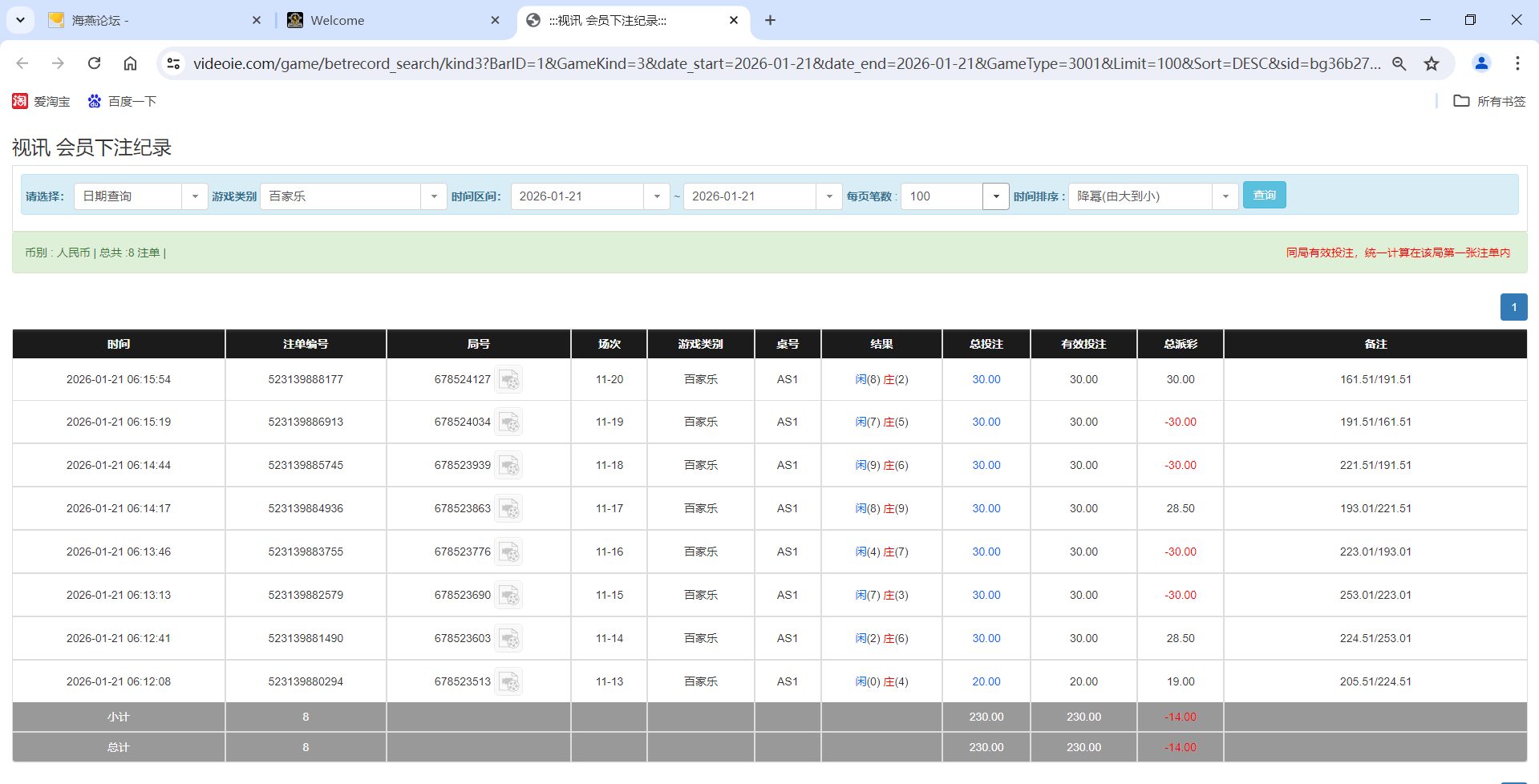
Task: Reload the current page
Action: click(94, 63)
